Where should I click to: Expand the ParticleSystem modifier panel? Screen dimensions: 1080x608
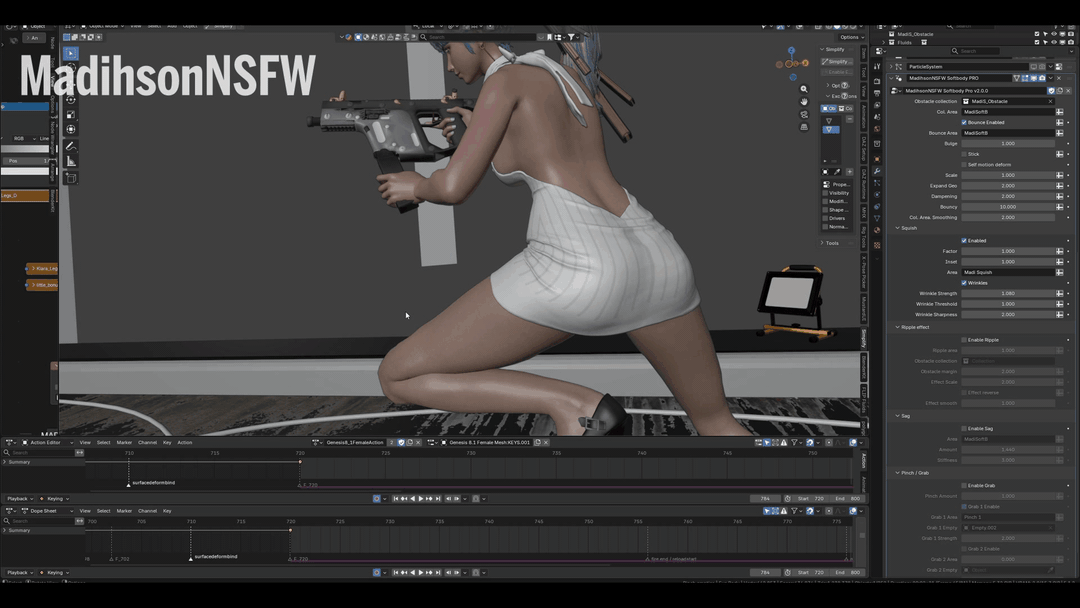891,67
